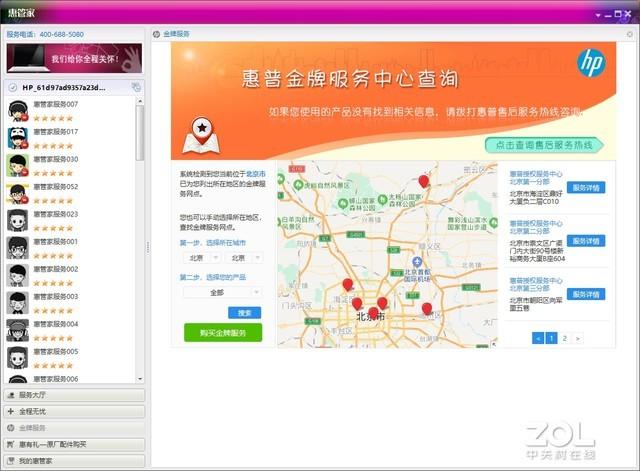Switch to the 金牌服务 tab
Screen dimensions: 640x471
pyautogui.click(x=176, y=34)
